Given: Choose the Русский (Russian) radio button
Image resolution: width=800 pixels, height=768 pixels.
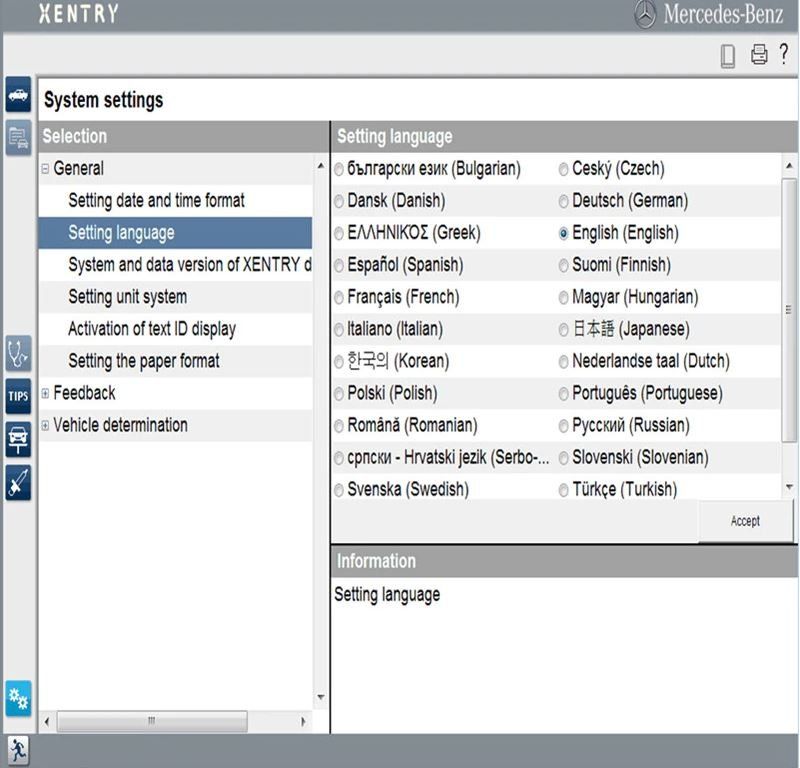Looking at the screenshot, I should [x=564, y=425].
